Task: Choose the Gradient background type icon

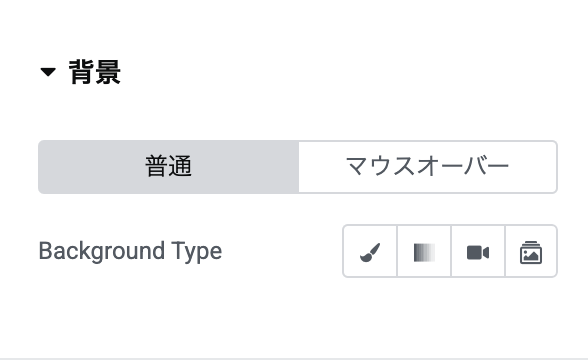Action: [x=424, y=251]
